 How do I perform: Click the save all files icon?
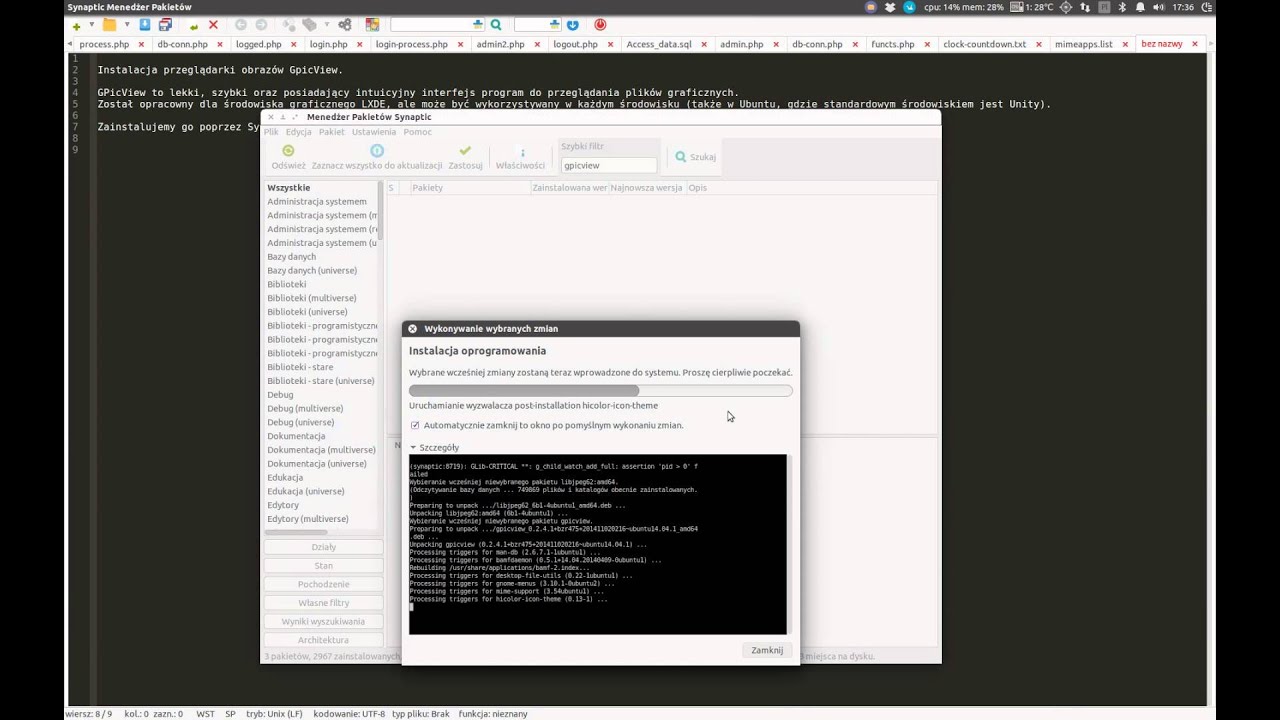(165, 24)
